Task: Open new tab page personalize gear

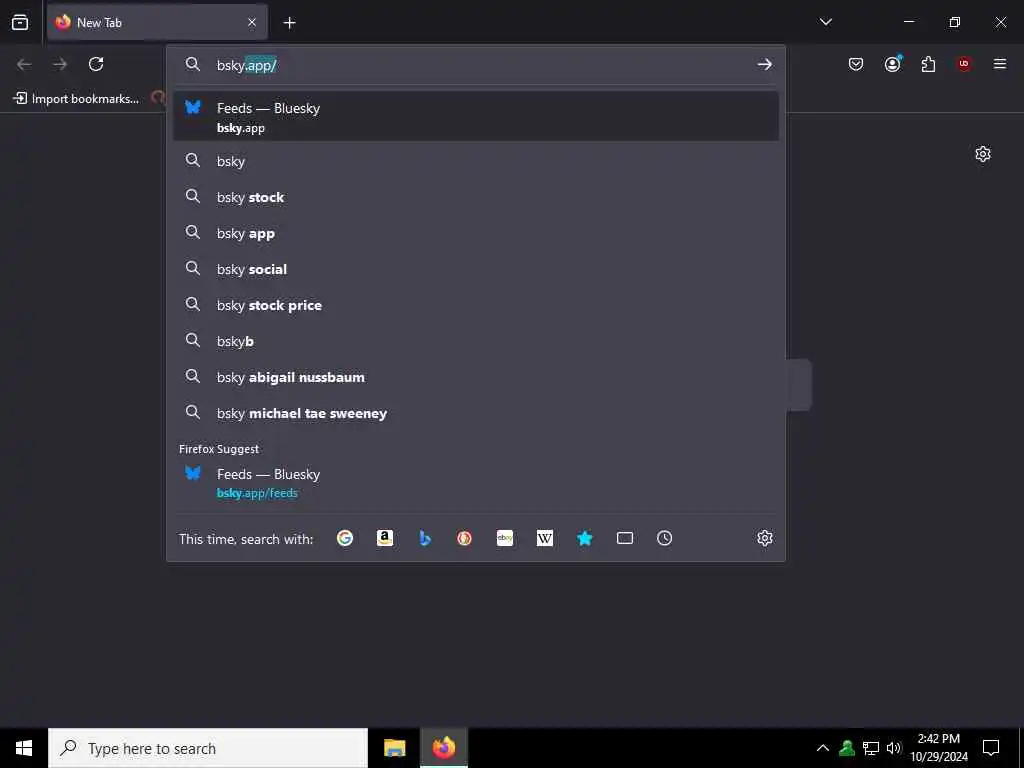Action: [x=982, y=154]
